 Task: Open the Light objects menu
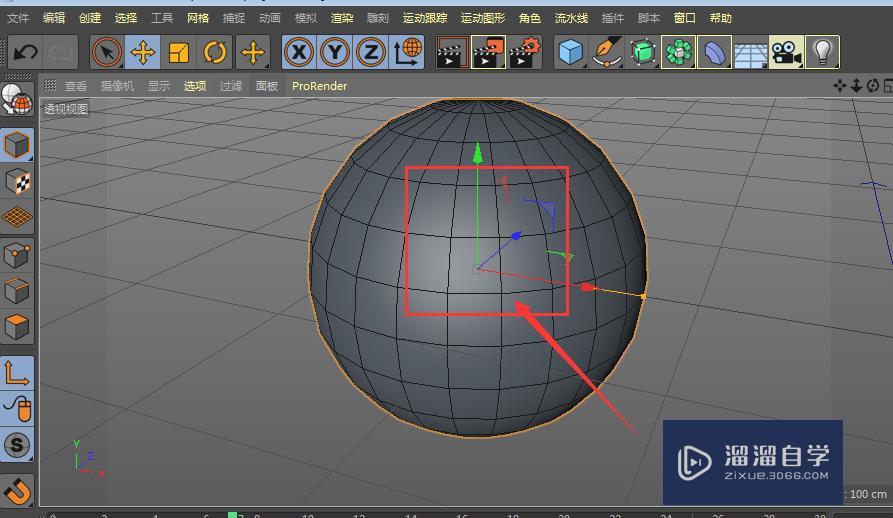(x=822, y=52)
